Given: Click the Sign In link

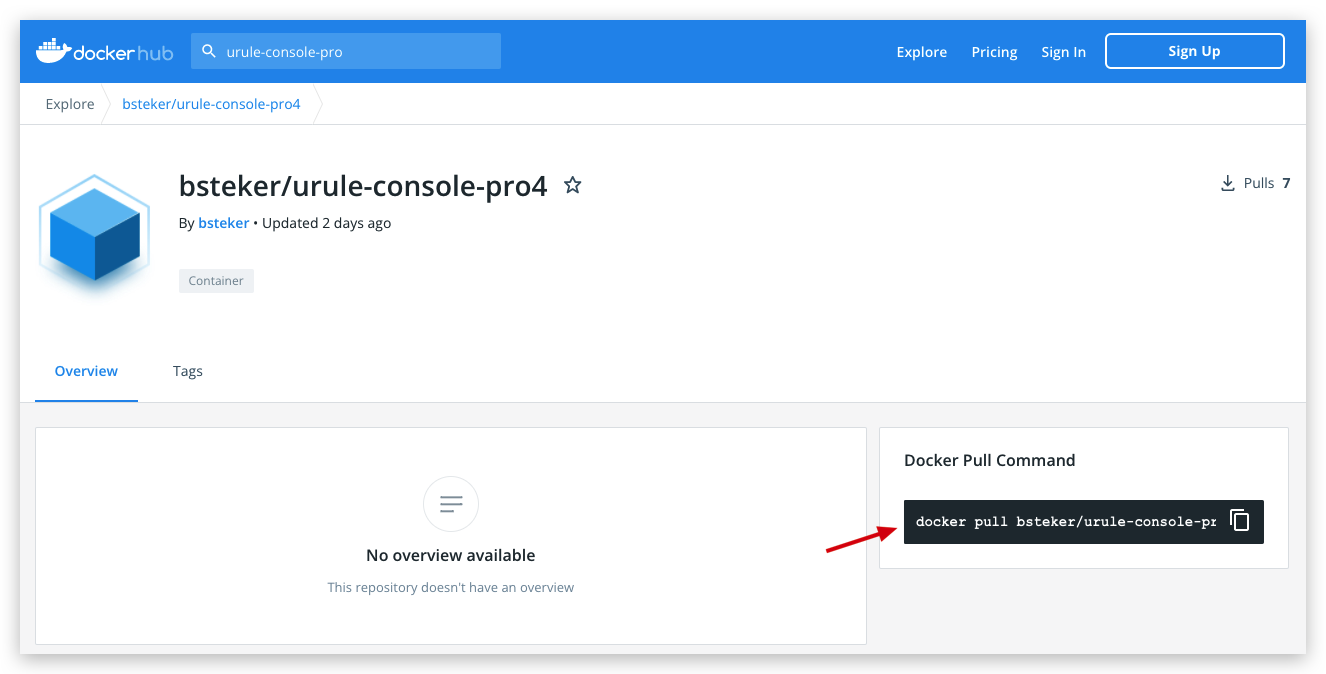Looking at the screenshot, I should 1063,51.
